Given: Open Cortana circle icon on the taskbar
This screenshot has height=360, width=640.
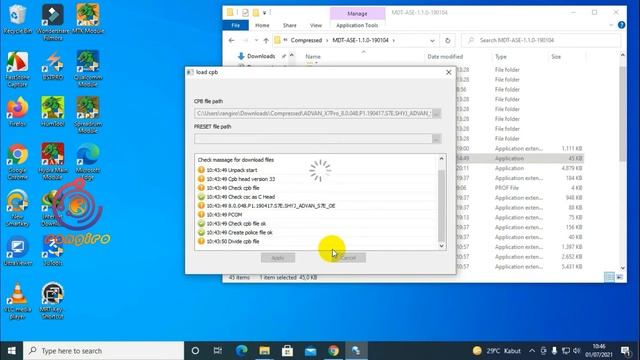Looking at the screenshot, I should (195, 351).
